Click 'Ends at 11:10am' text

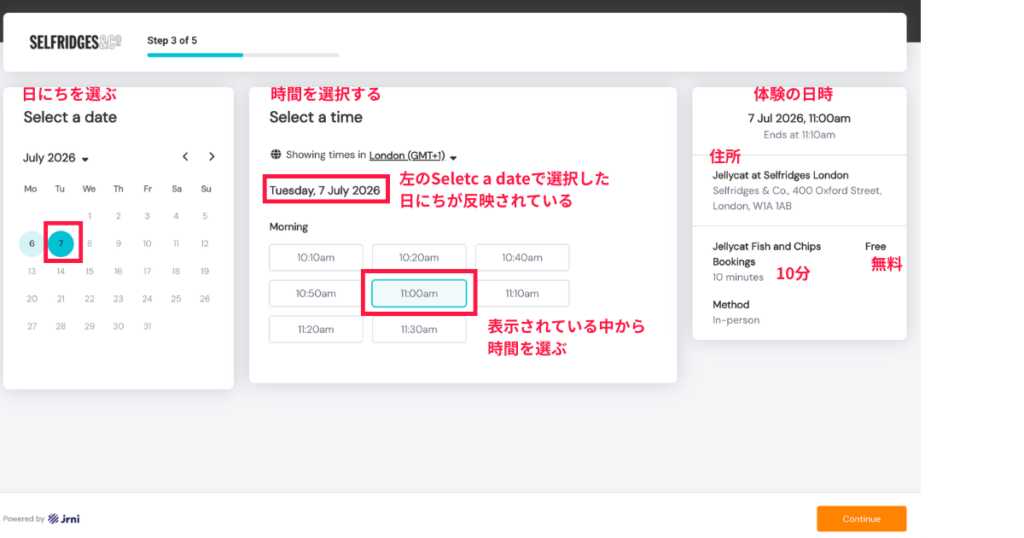click(x=799, y=134)
